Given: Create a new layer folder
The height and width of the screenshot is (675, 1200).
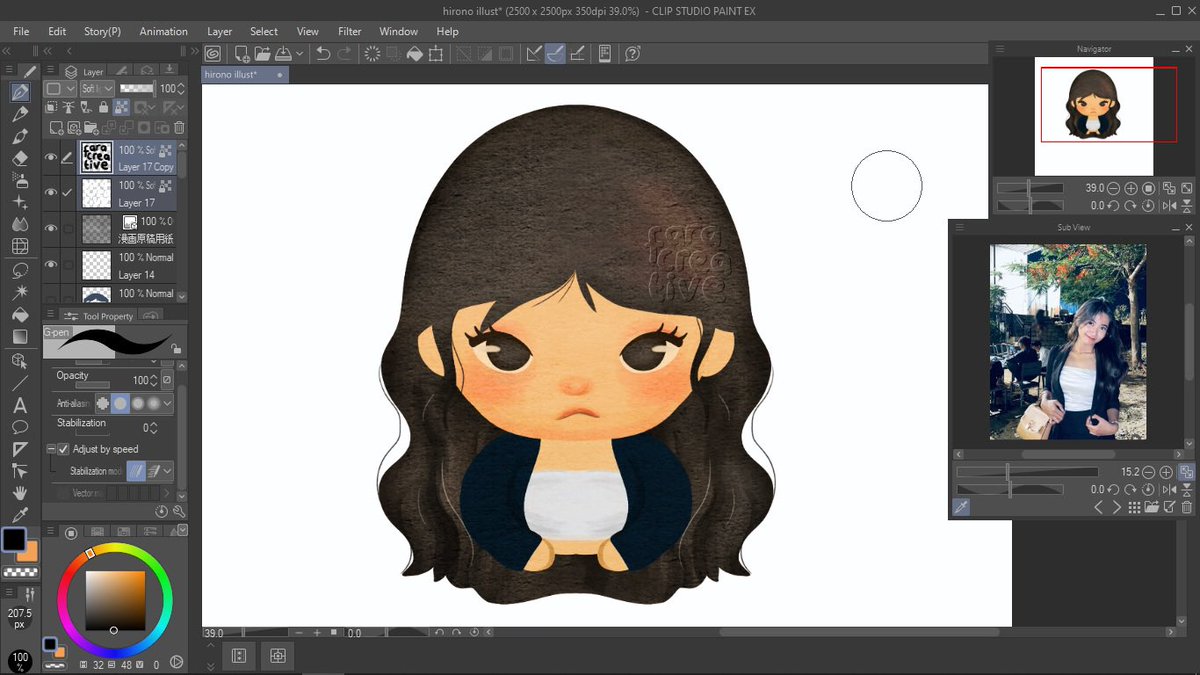Looking at the screenshot, I should click(91, 128).
